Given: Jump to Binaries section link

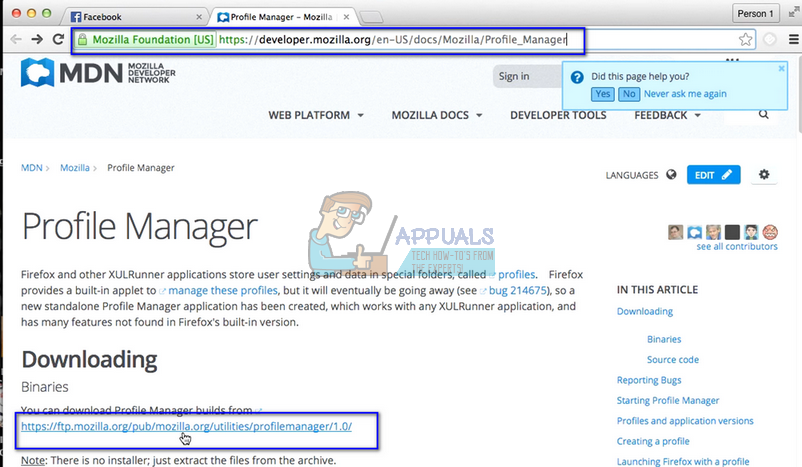Looking at the screenshot, I should 664,339.
